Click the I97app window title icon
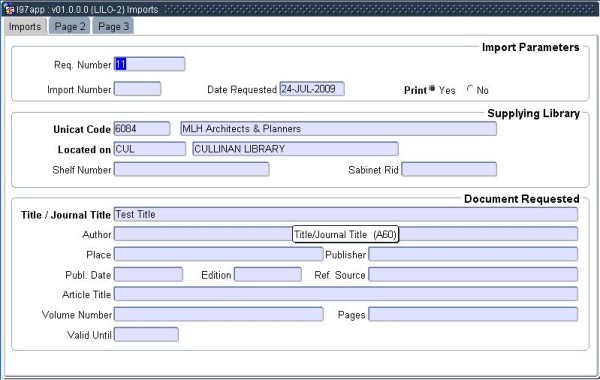Image resolution: width=600 pixels, height=380 pixels. [x=8, y=9]
